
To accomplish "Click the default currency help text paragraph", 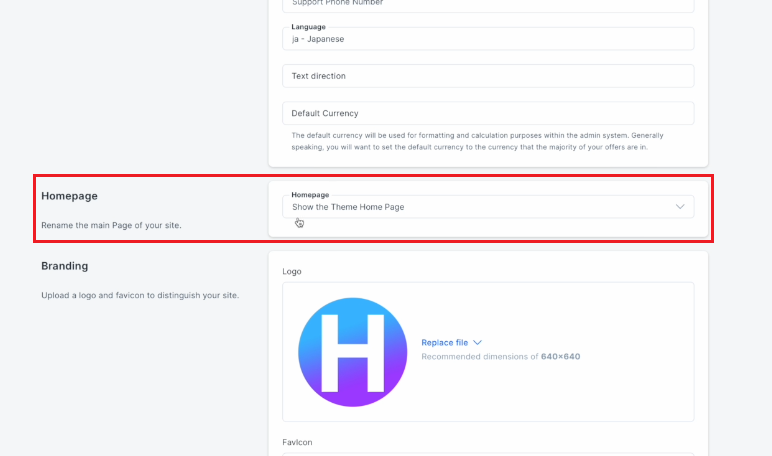I will [x=478, y=141].
